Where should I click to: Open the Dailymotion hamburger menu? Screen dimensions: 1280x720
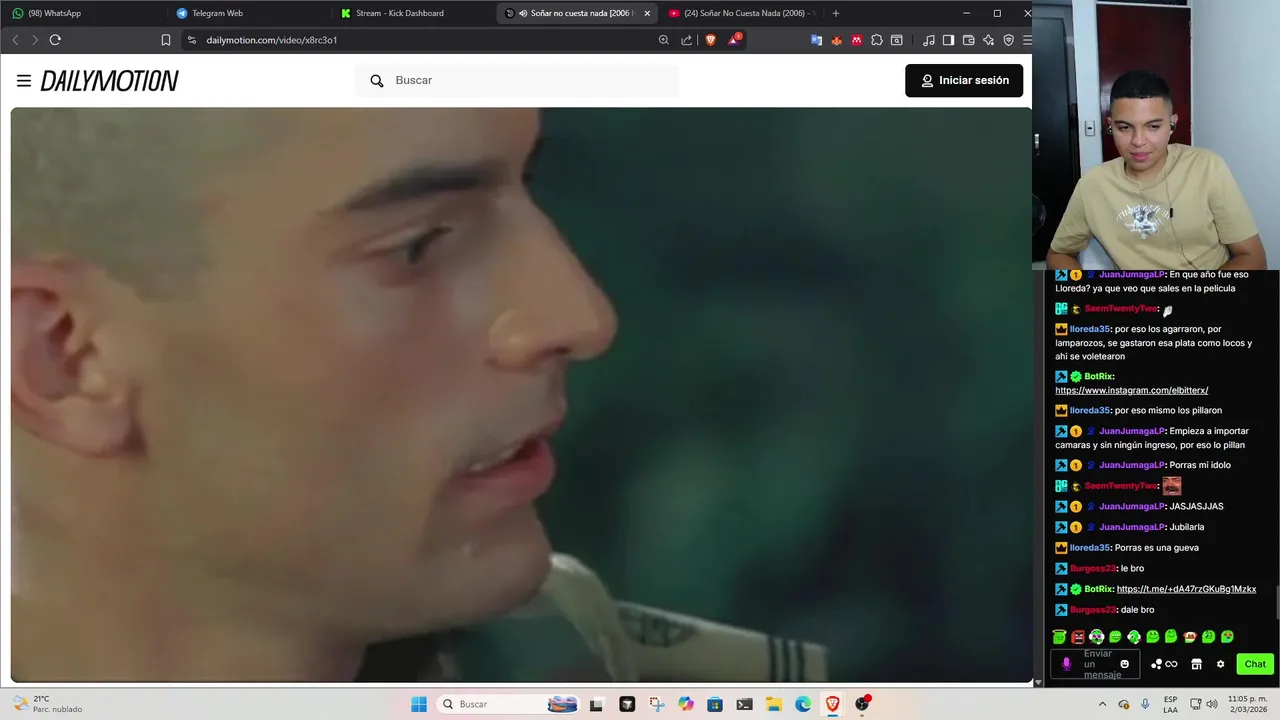click(24, 81)
